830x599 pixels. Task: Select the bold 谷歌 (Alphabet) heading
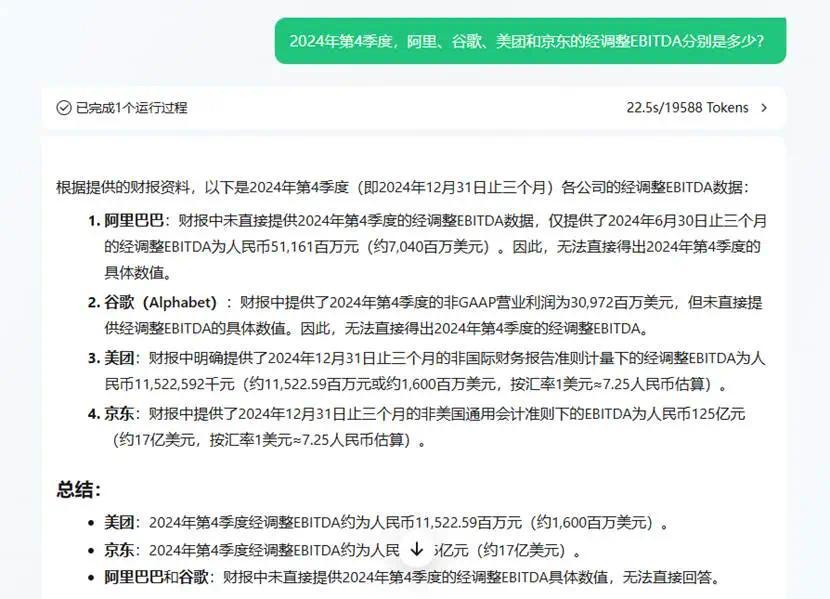pyautogui.click(x=160, y=303)
